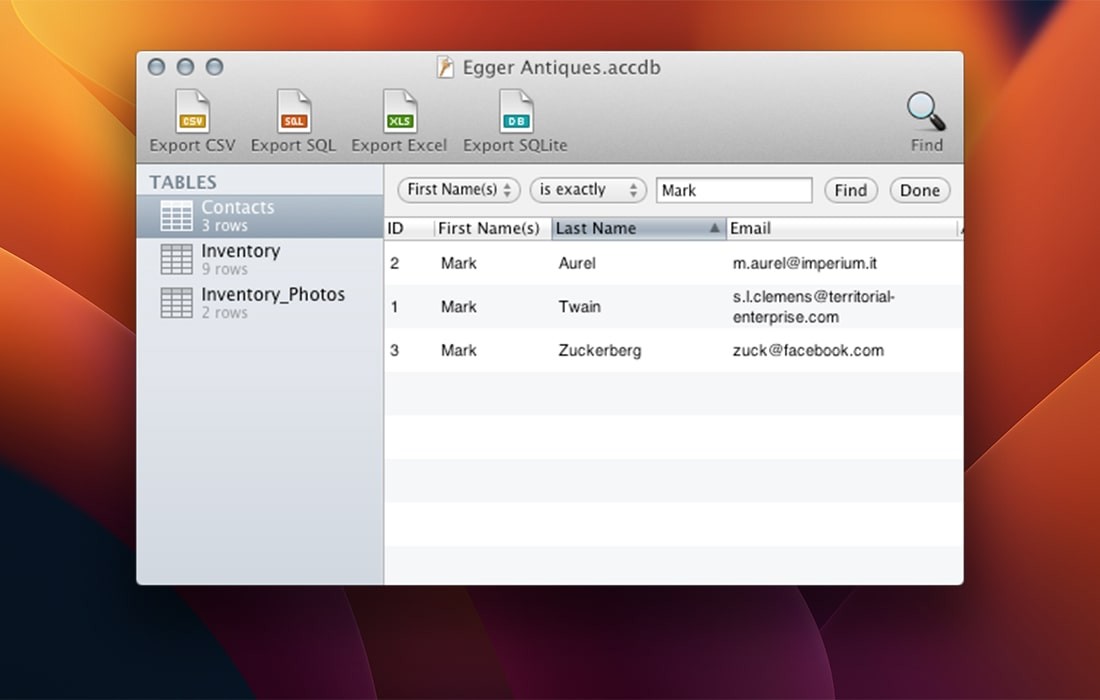
Task: Click the search text field containing Mark
Action: [733, 190]
